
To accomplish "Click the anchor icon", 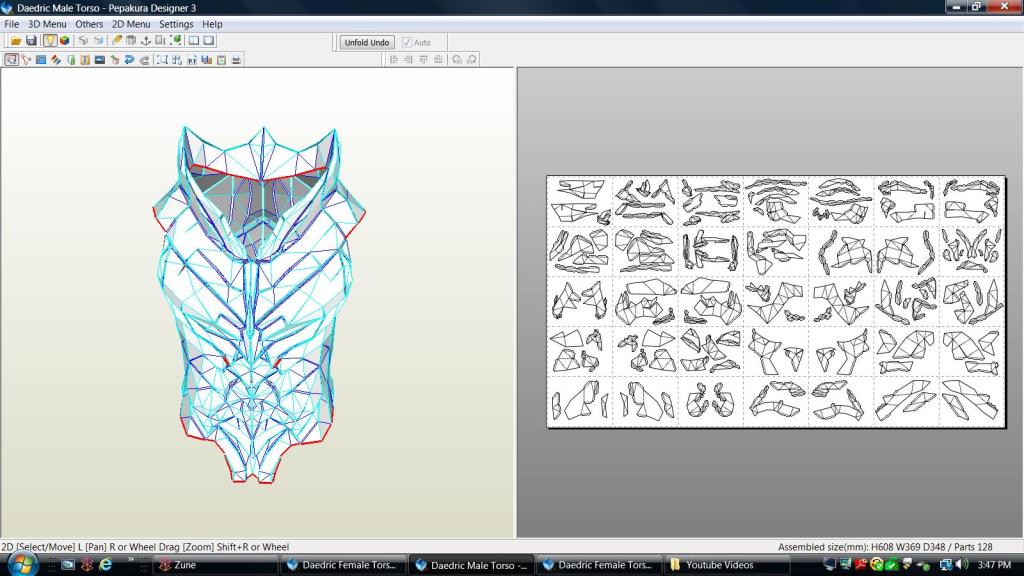I will click(x=146, y=40).
